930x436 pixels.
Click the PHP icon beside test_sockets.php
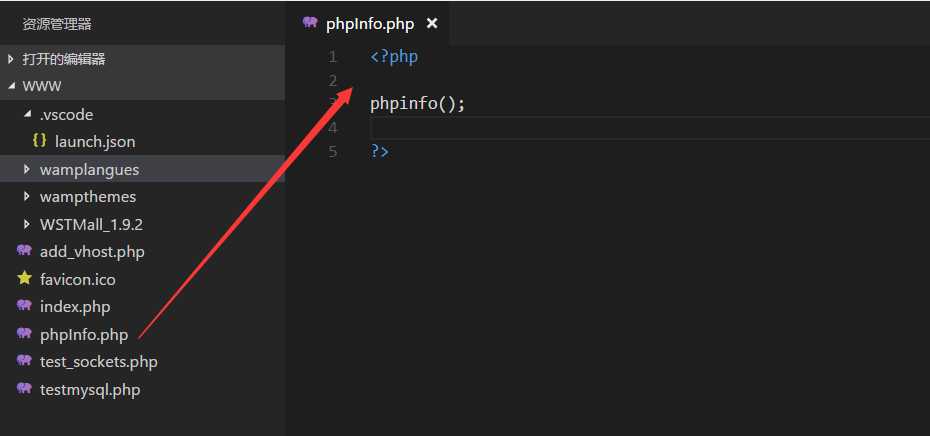click(x=24, y=361)
